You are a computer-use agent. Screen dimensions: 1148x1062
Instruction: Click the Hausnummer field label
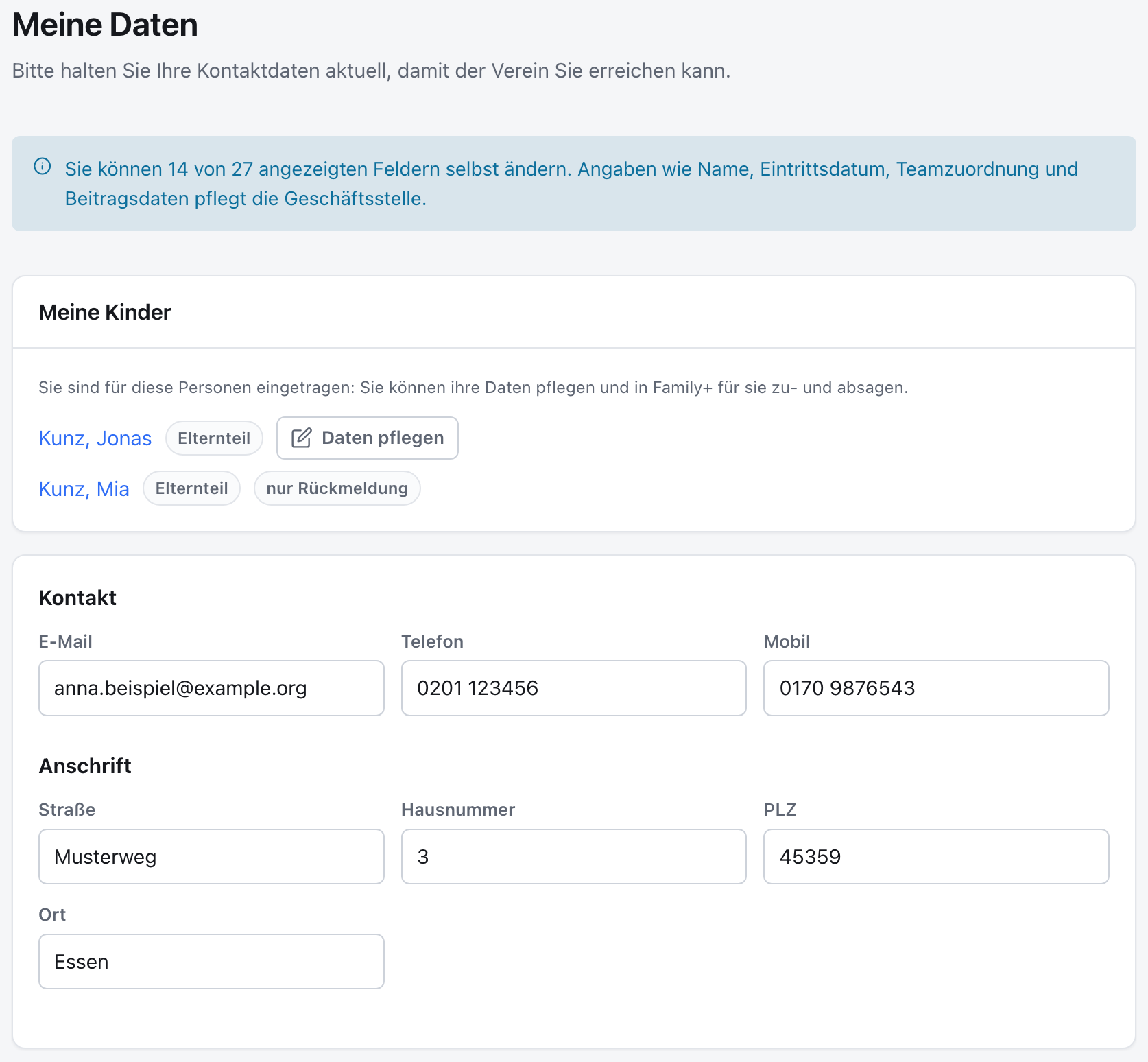pos(458,810)
